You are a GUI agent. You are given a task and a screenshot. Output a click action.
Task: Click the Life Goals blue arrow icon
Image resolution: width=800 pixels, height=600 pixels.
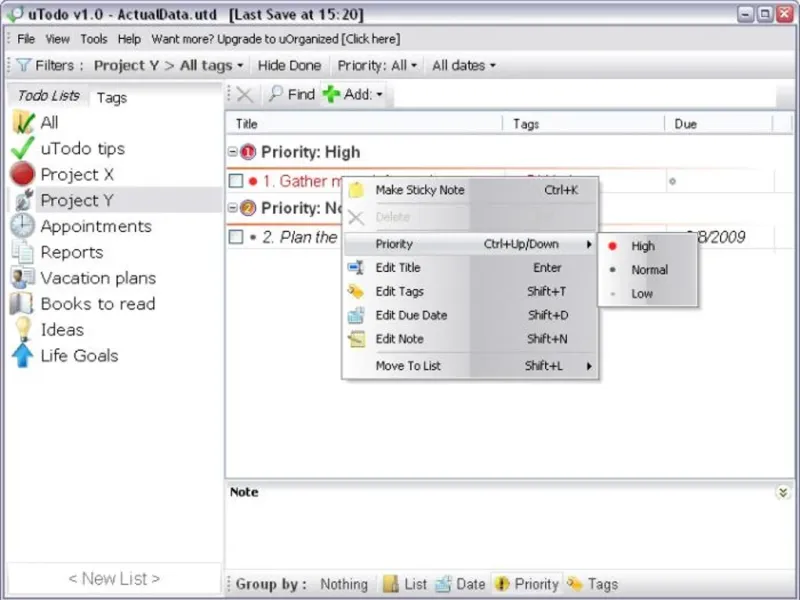pyautogui.click(x=22, y=356)
